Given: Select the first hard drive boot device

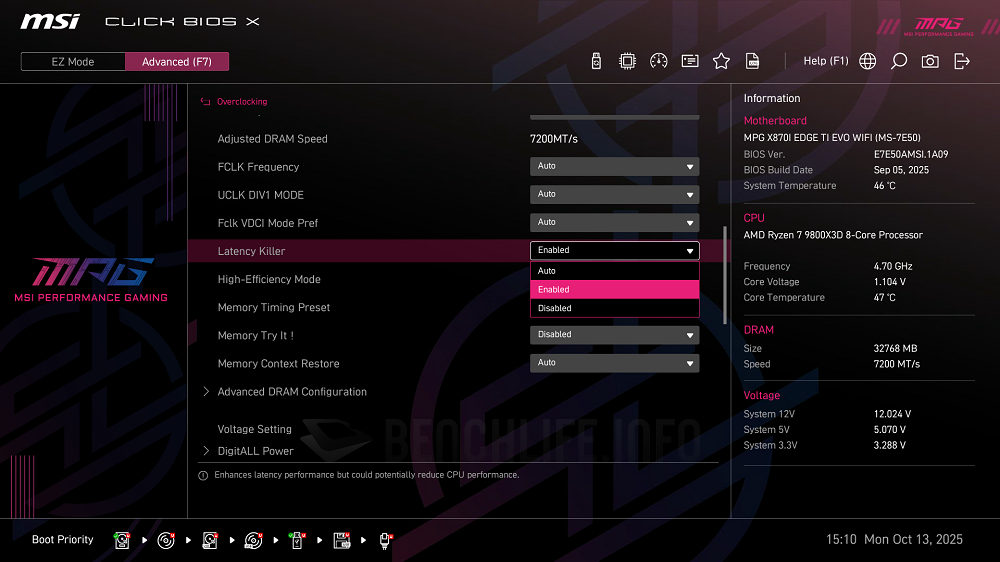Looking at the screenshot, I should coord(122,540).
